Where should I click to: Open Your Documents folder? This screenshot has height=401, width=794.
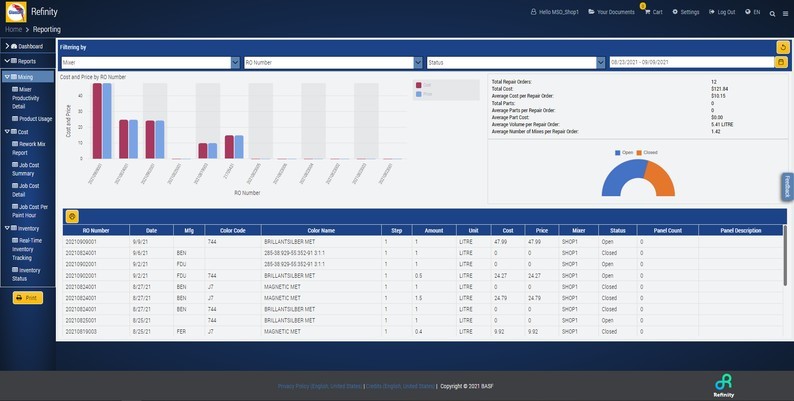pos(611,12)
